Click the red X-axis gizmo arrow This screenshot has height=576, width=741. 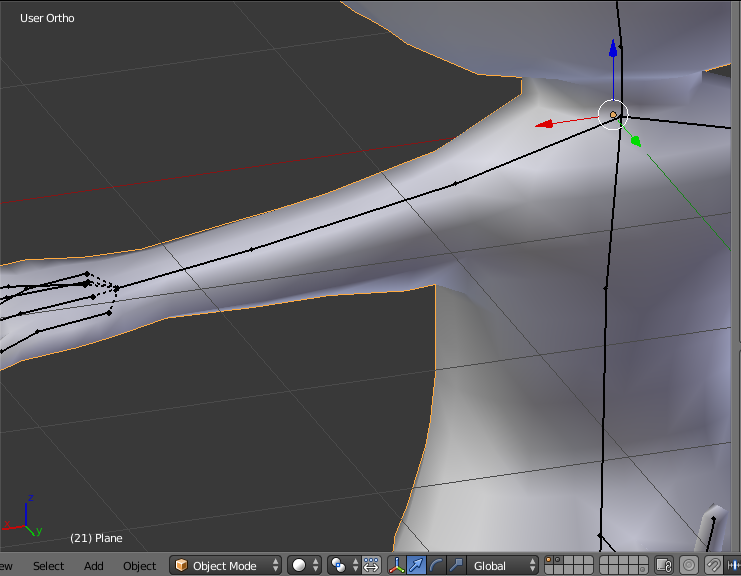[x=544, y=124]
